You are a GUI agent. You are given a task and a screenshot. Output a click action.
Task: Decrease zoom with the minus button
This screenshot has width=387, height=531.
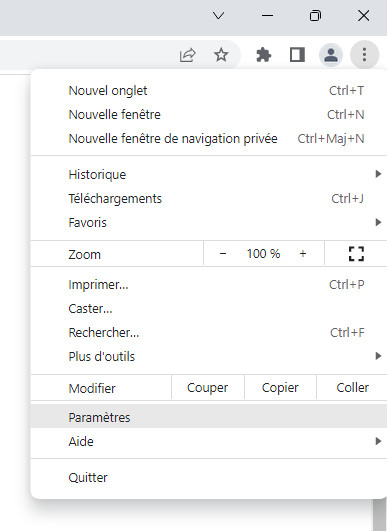tap(223, 254)
